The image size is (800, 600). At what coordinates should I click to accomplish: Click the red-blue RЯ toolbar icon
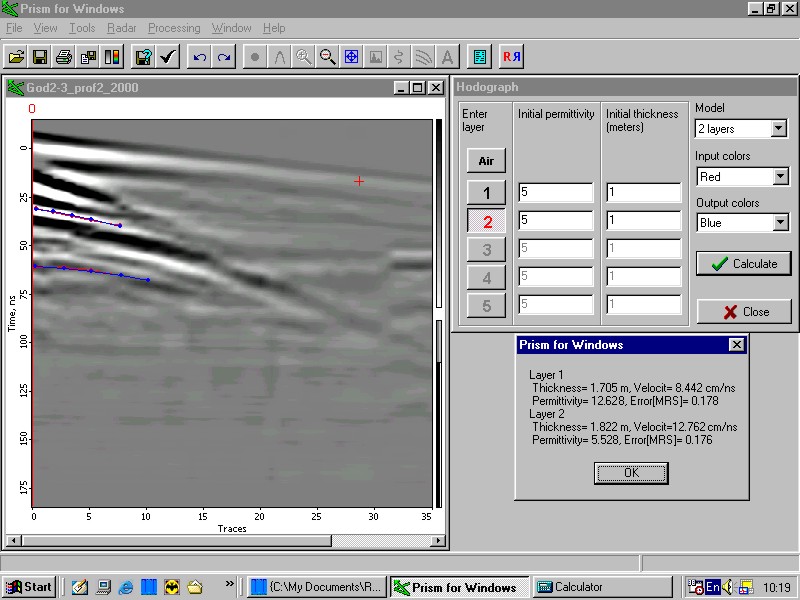(x=511, y=57)
